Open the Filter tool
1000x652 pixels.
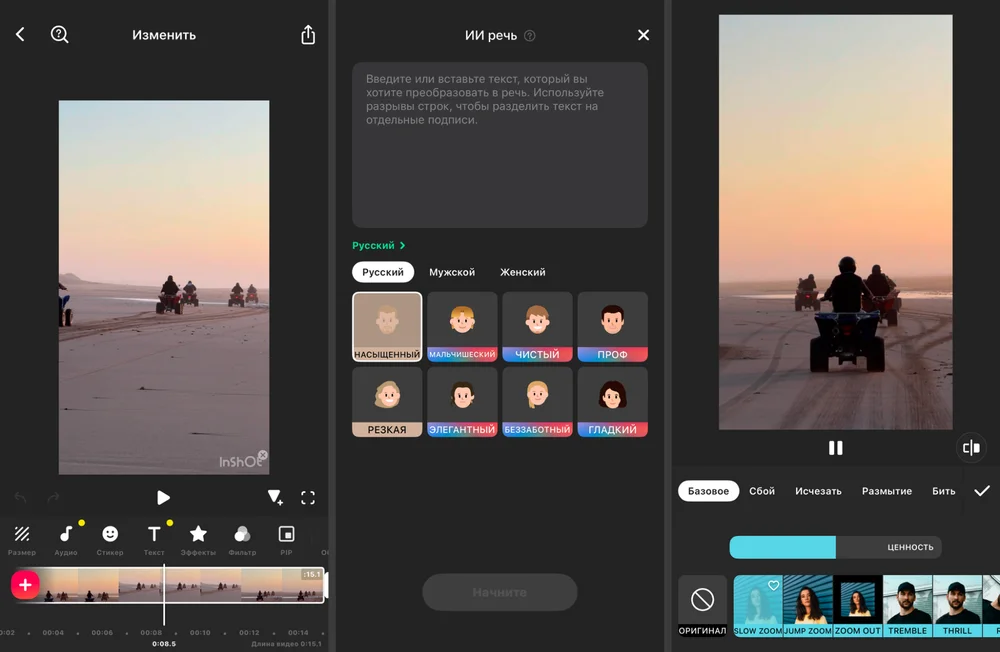[x=242, y=535]
